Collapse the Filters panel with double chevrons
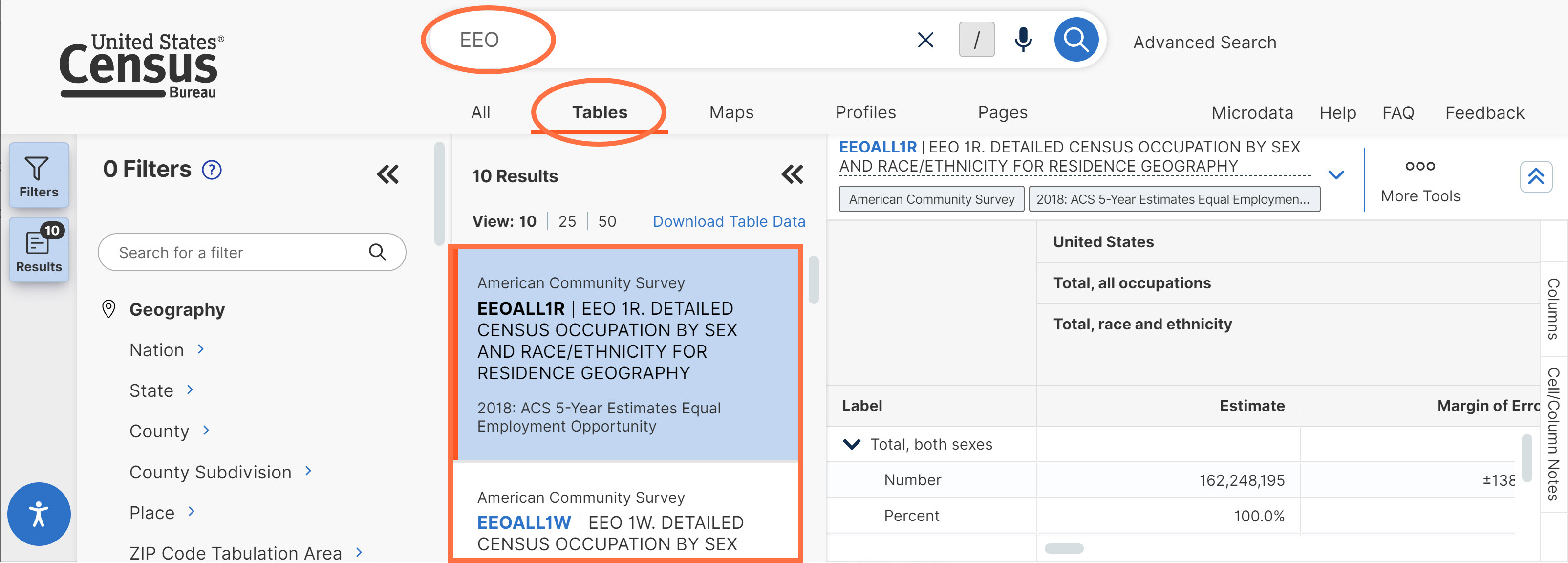The image size is (1568, 563). [388, 174]
